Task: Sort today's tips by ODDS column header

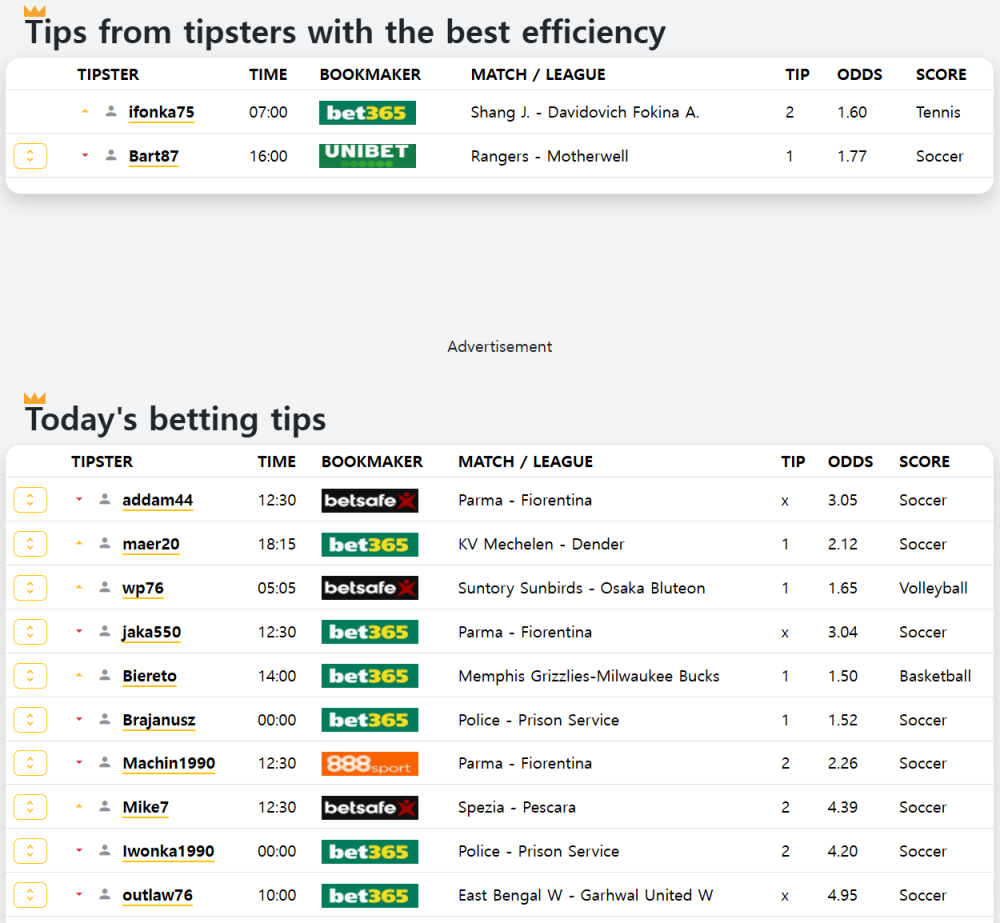Action: pos(850,462)
